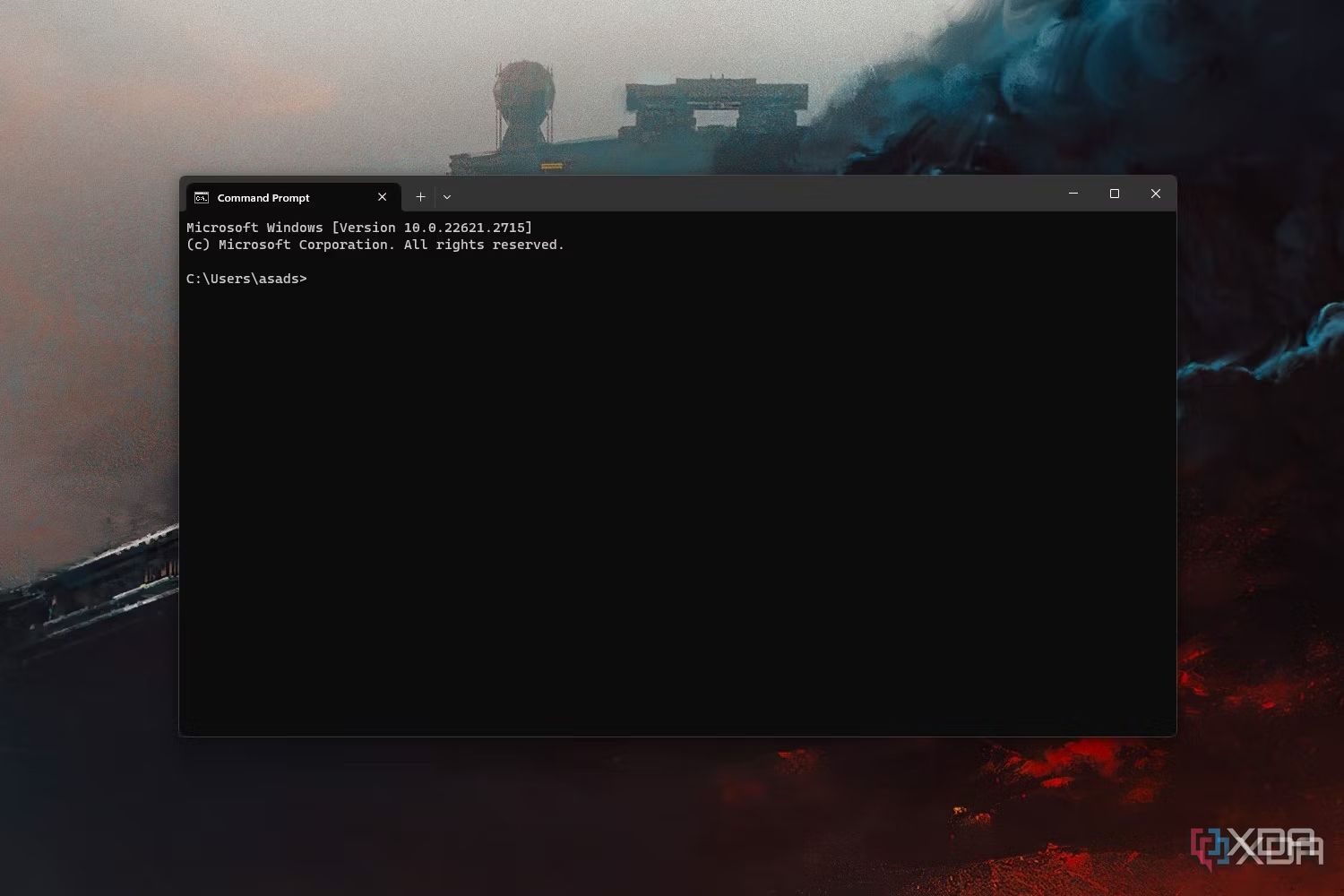The width and height of the screenshot is (1344, 896).
Task: Click the chevron icon beside the plus button
Action: click(447, 196)
